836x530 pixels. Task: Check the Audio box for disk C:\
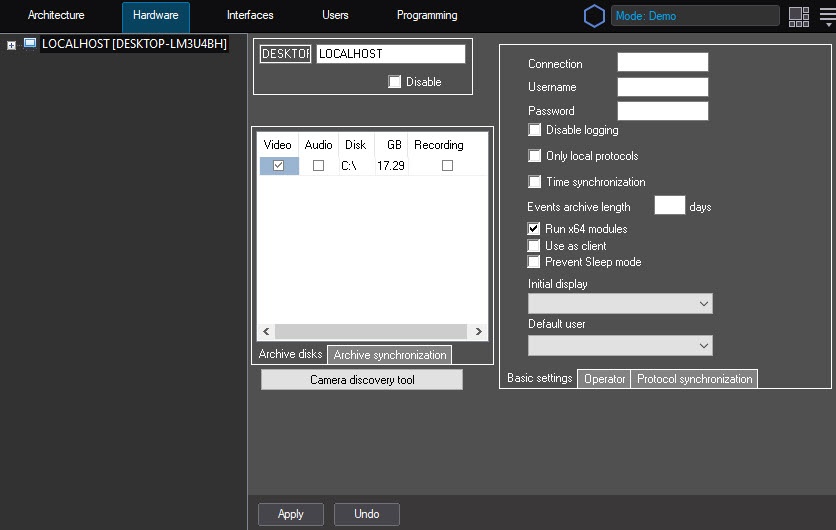click(318, 166)
